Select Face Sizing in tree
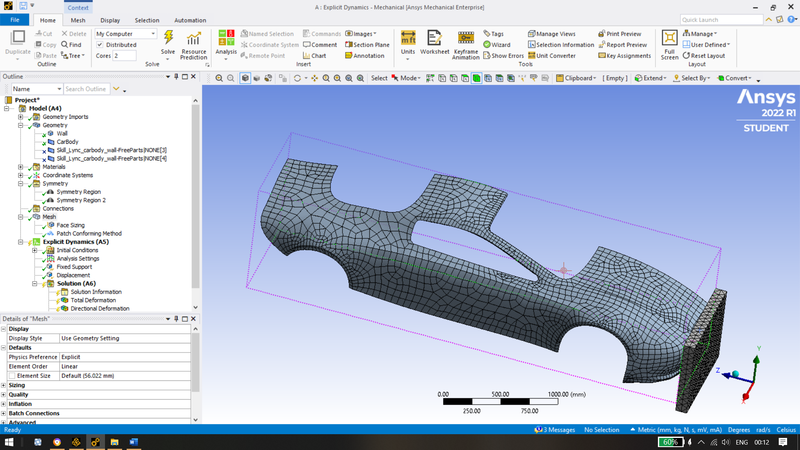This screenshot has width=800, height=450. tap(70, 225)
